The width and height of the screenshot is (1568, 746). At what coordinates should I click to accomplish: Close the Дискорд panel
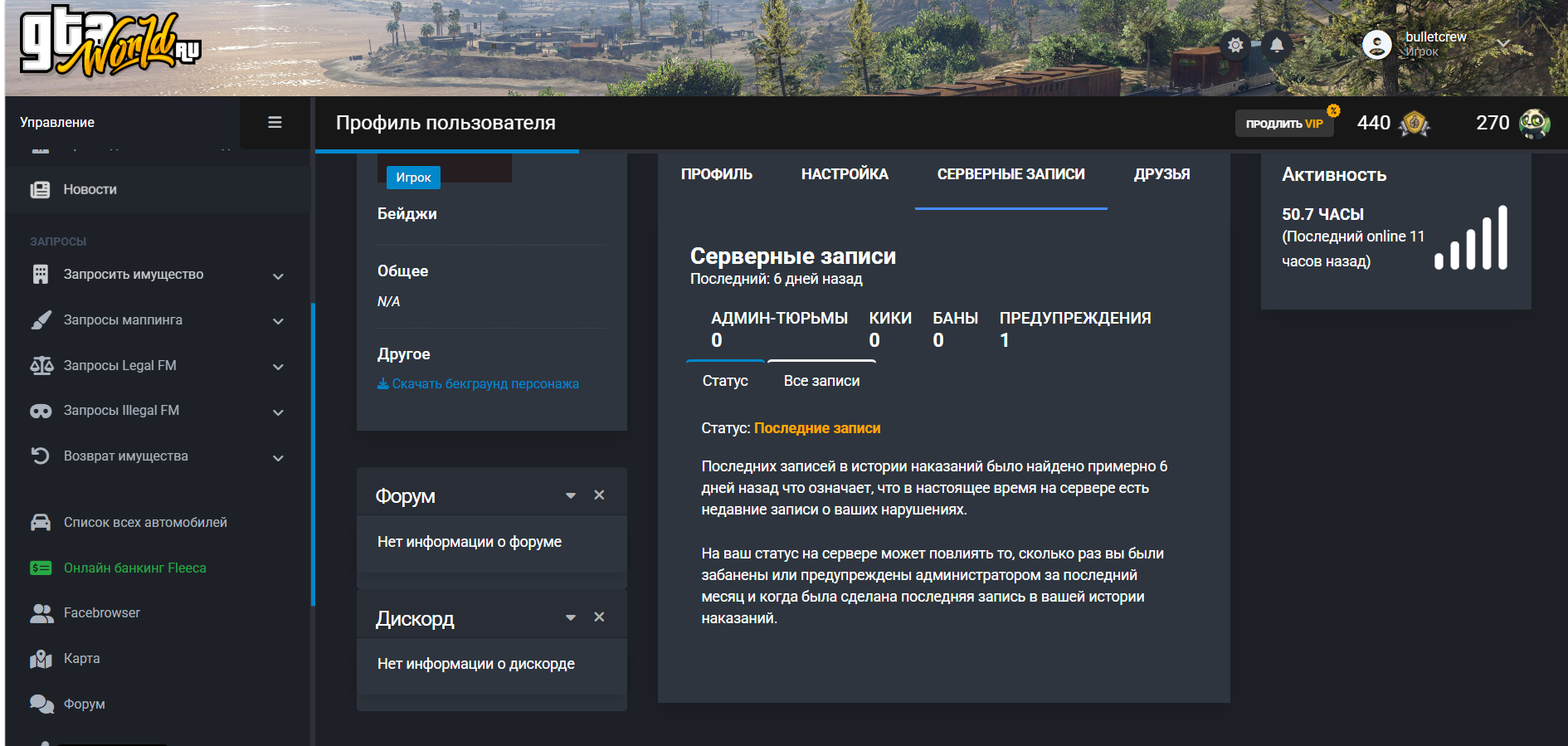(x=599, y=617)
